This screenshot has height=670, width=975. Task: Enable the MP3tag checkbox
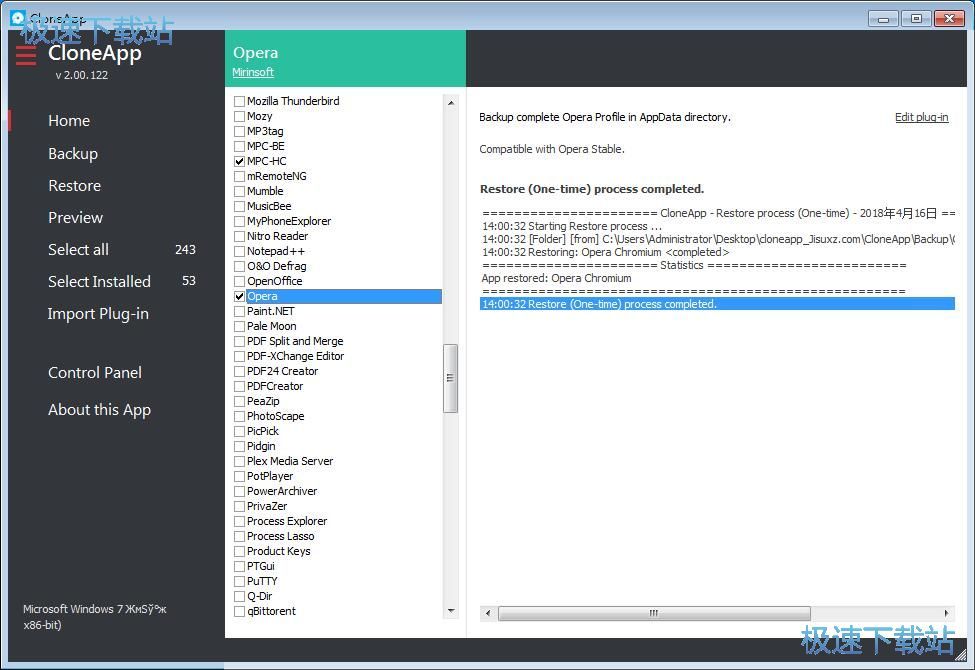[239, 131]
